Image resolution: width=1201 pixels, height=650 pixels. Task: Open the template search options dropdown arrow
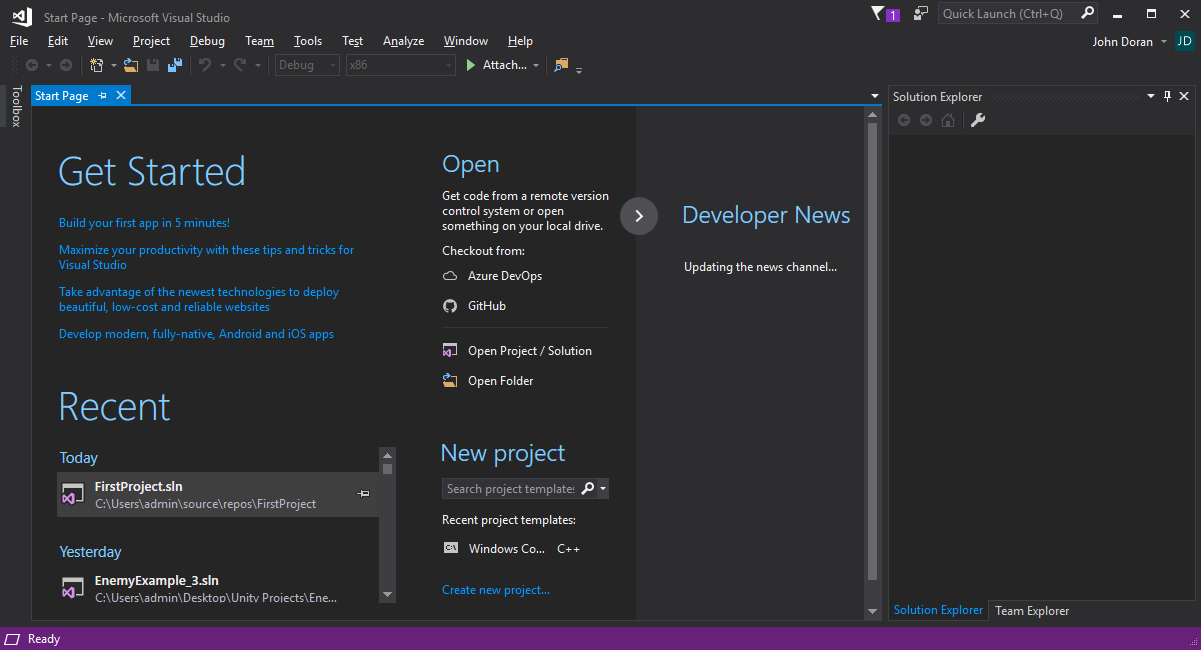pyautogui.click(x=603, y=489)
